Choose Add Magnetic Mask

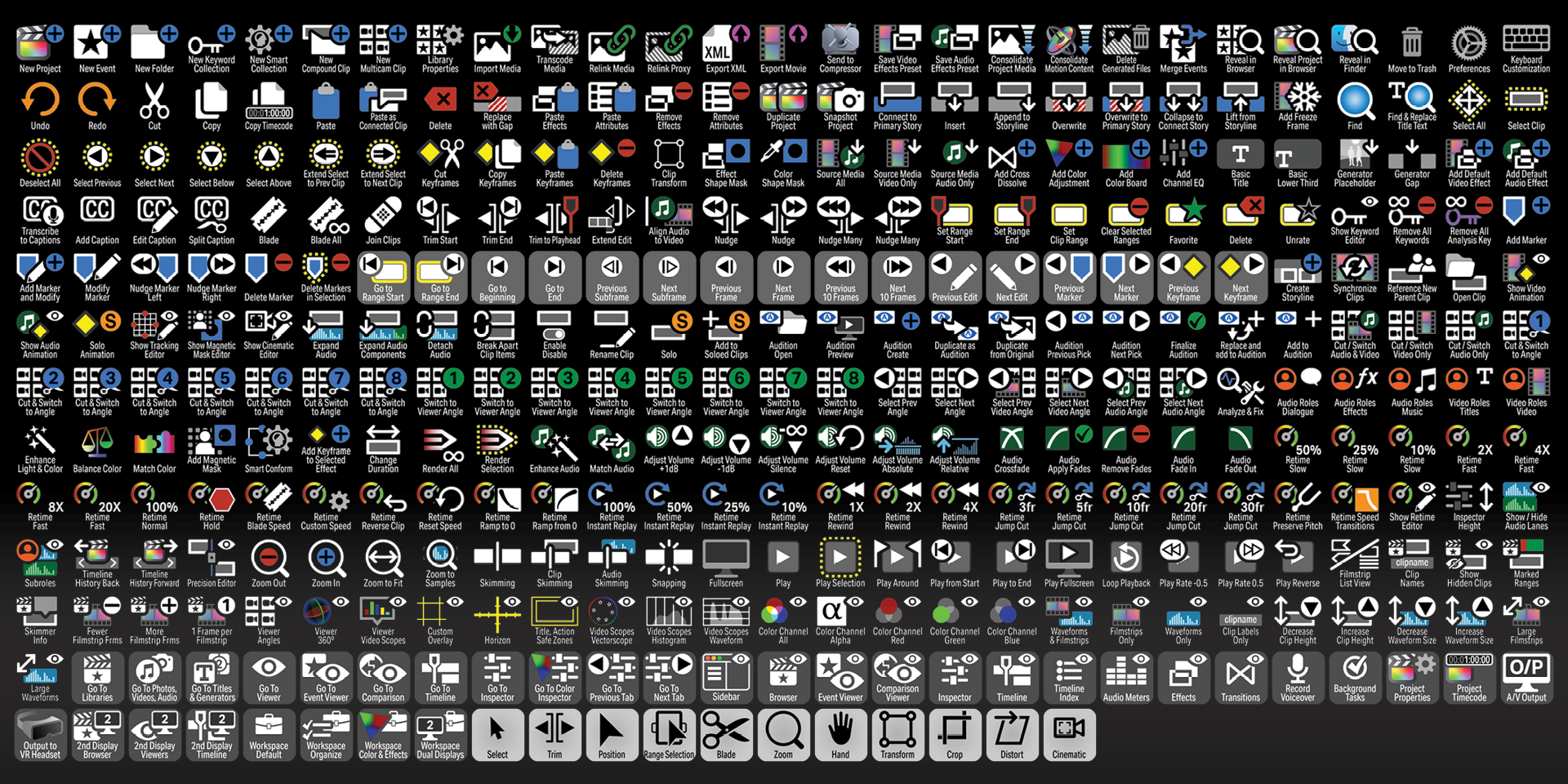point(212,449)
